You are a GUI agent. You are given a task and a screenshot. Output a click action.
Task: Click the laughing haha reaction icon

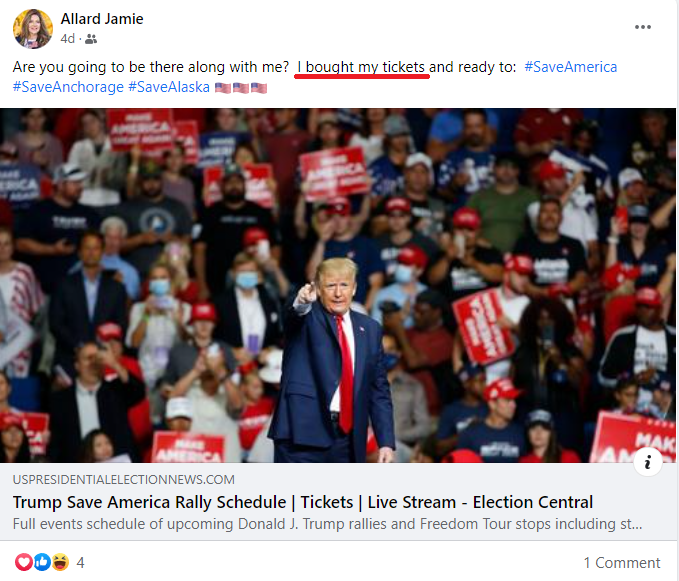click(61, 562)
